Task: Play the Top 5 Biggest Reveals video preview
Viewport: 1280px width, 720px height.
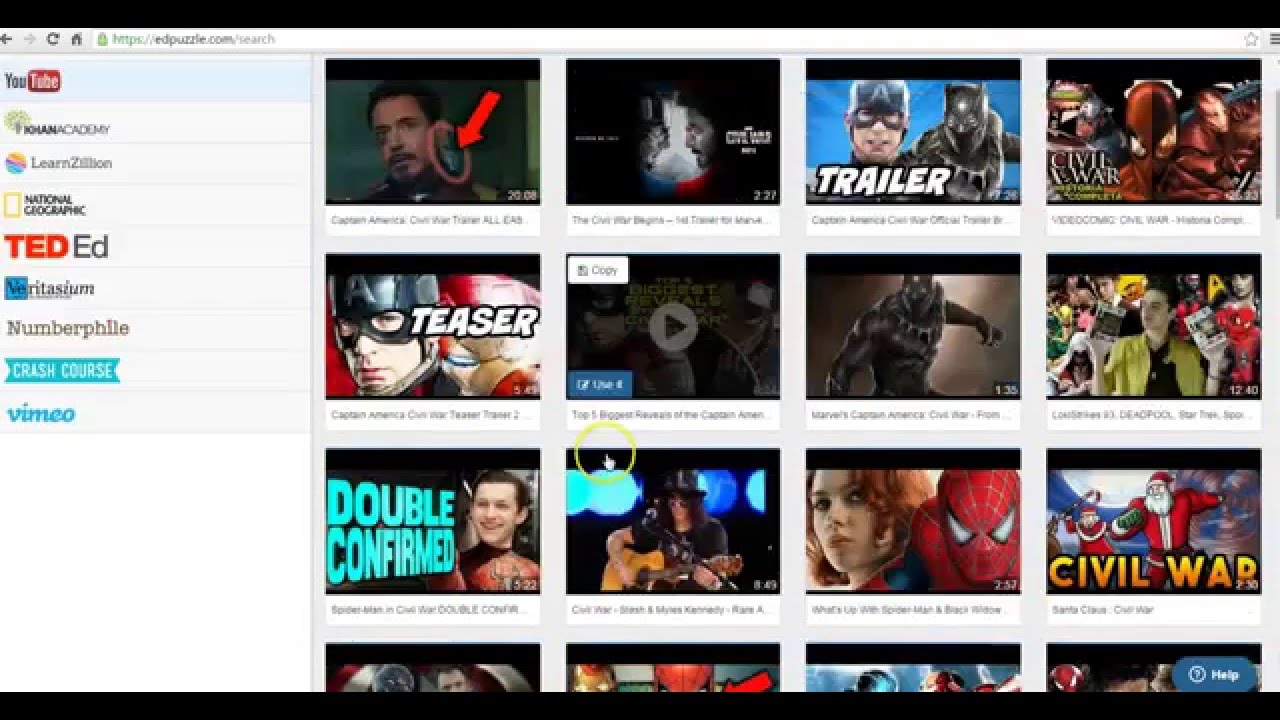Action: point(673,327)
